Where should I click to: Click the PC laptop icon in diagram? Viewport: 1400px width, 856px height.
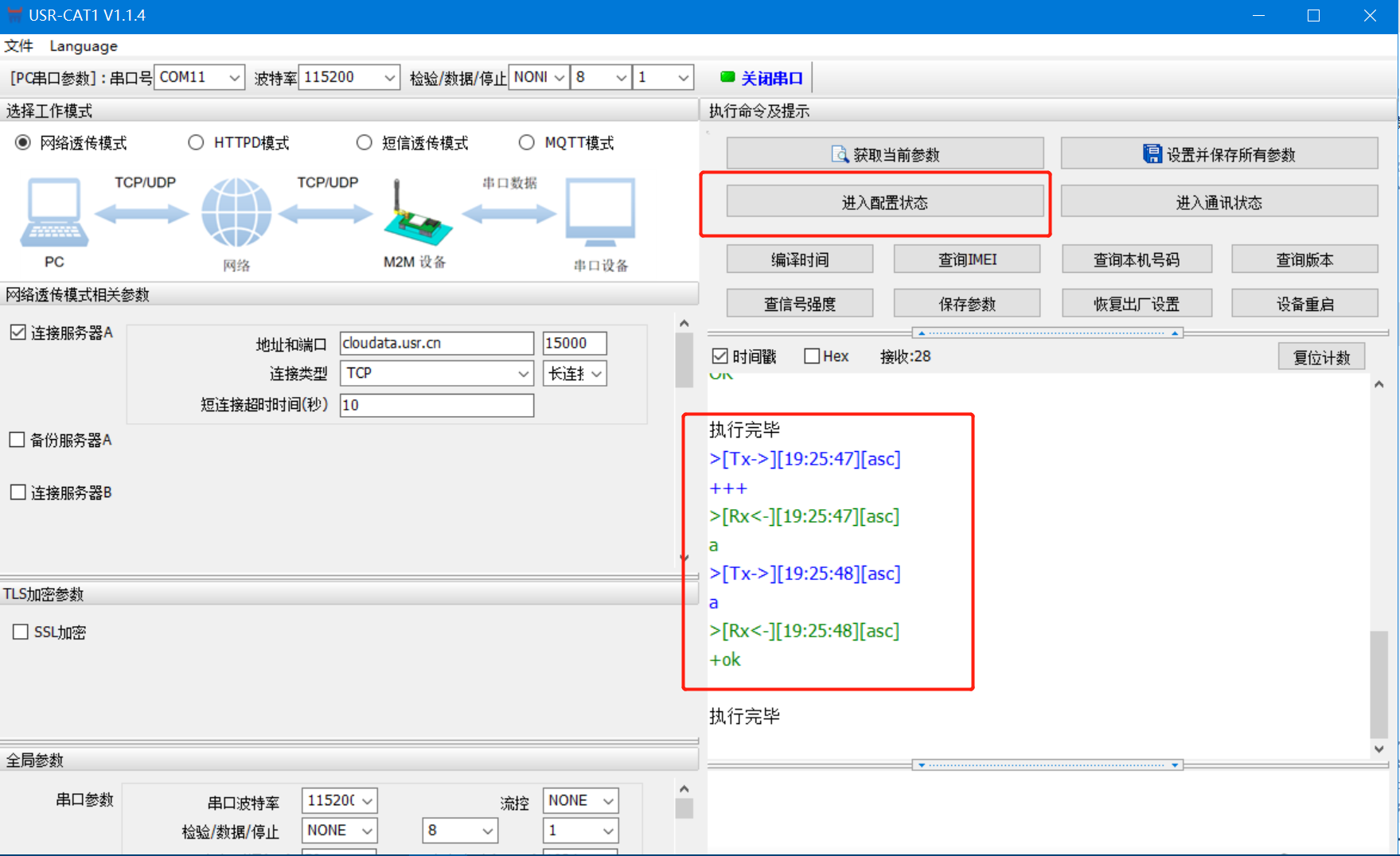coord(54,212)
